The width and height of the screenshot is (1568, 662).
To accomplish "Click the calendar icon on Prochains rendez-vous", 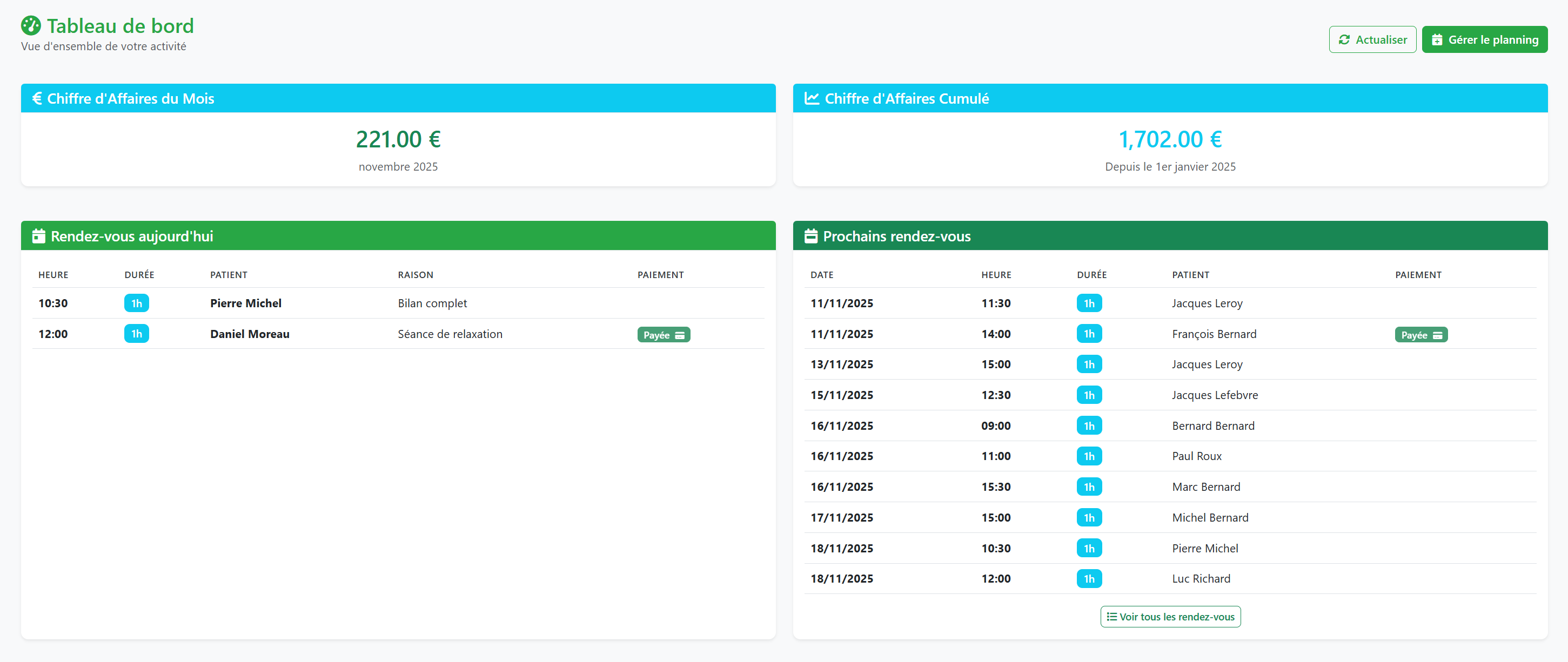I will [811, 235].
